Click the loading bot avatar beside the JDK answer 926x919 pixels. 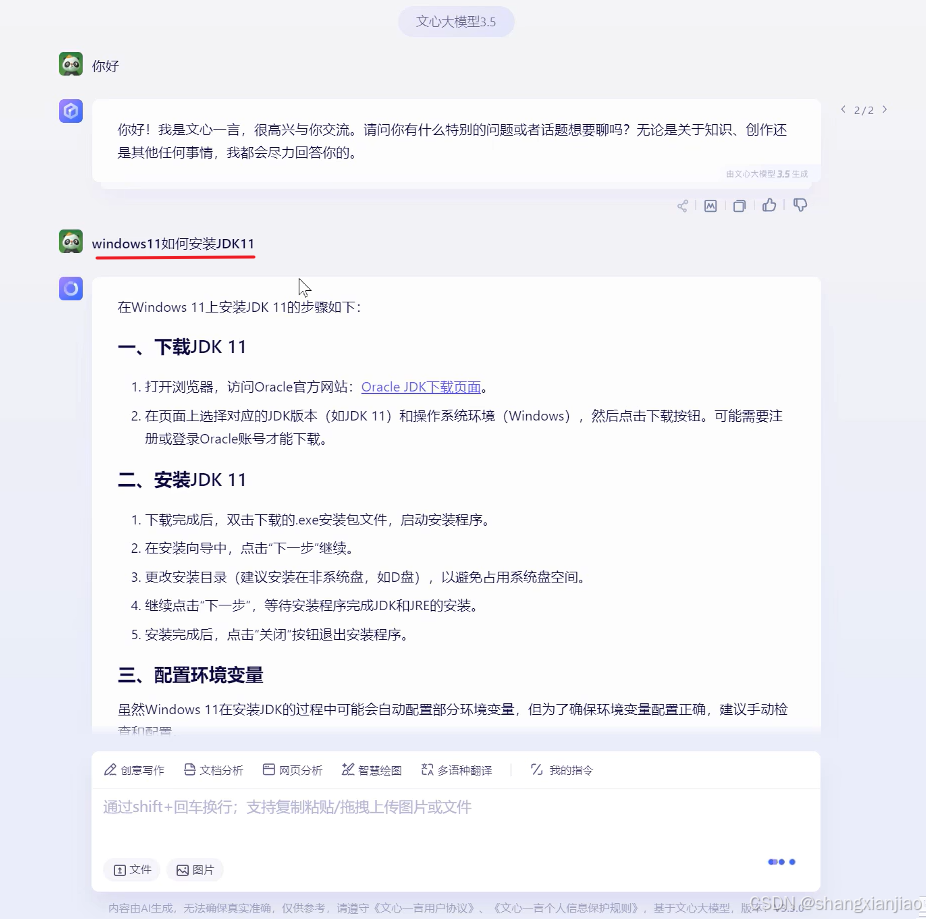click(x=71, y=289)
